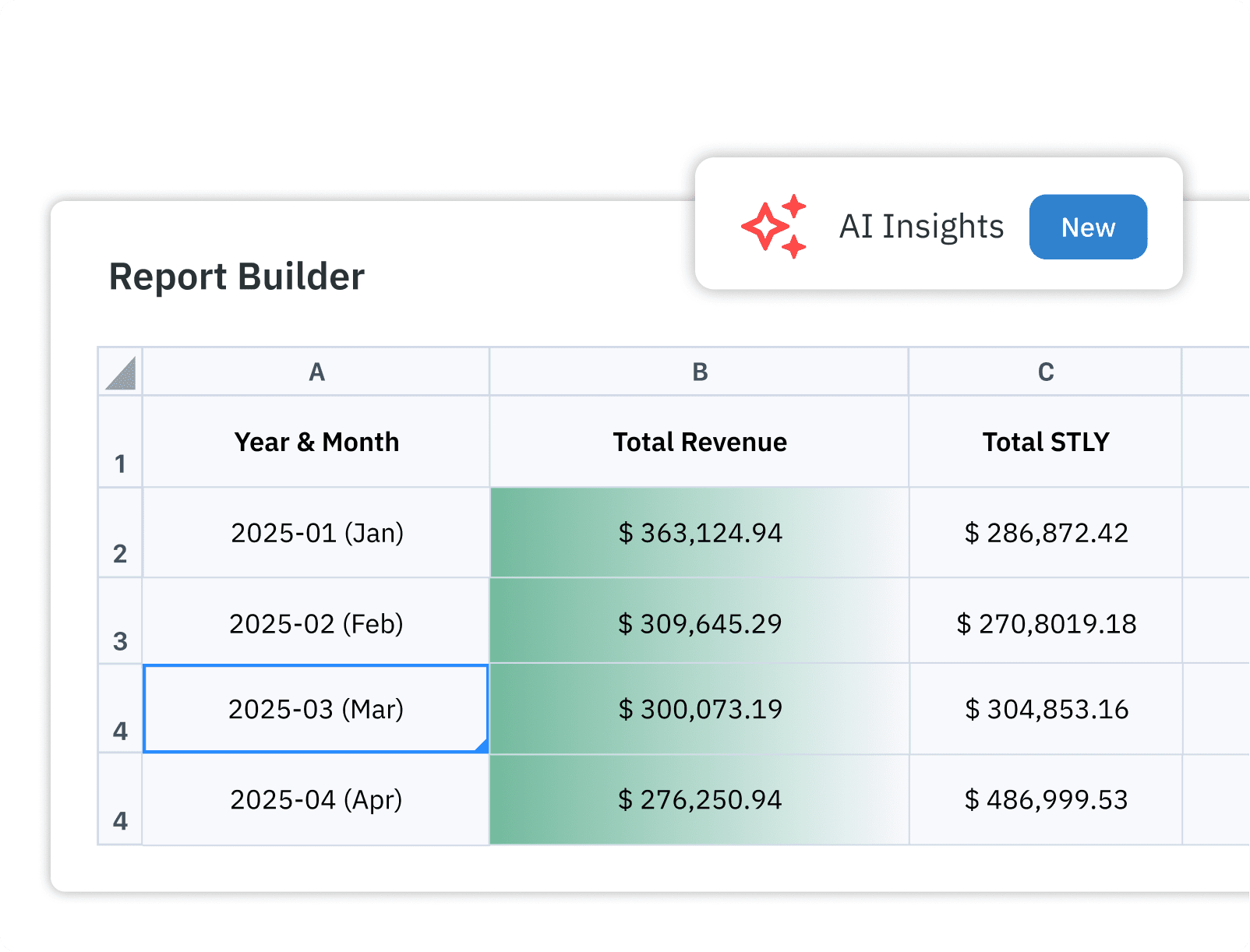1250x952 pixels.
Task: Click the $ 363,124.94 revenue cell
Action: tap(699, 534)
